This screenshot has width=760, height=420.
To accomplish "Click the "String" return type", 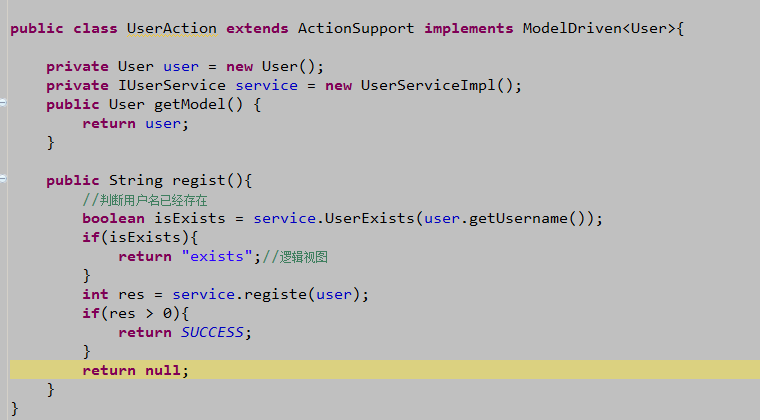I will (x=136, y=181).
